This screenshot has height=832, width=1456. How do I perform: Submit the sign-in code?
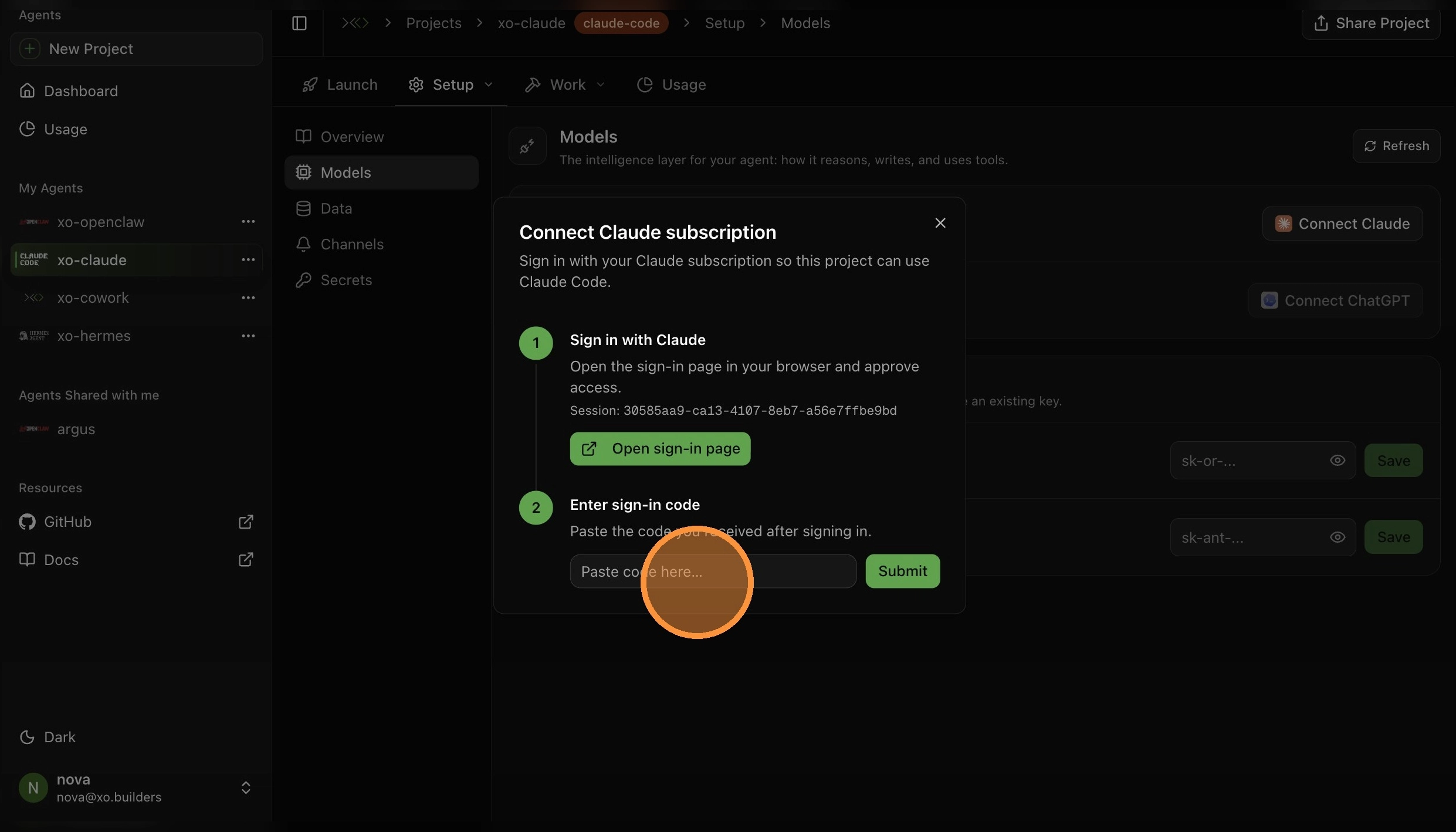[x=902, y=571]
